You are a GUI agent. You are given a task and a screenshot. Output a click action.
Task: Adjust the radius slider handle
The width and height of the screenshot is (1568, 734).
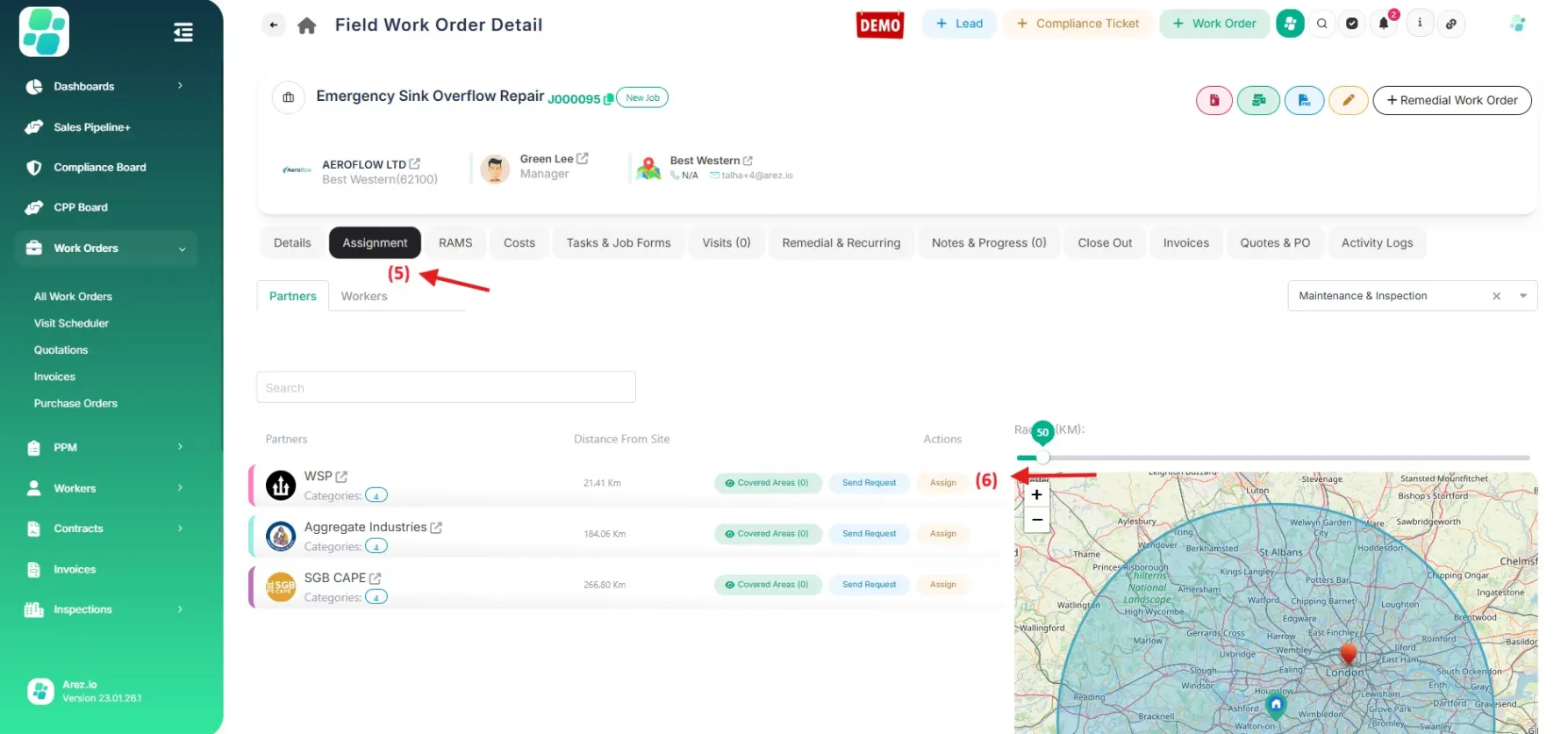(1042, 457)
